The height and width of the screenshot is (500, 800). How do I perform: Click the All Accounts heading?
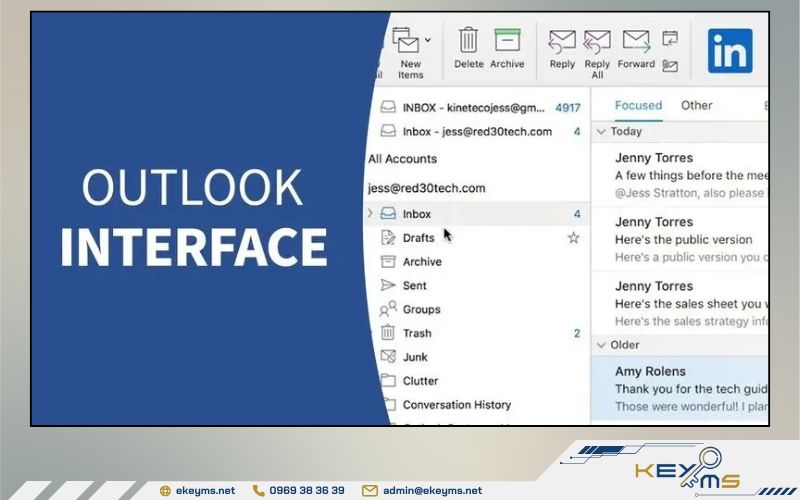pos(403,159)
